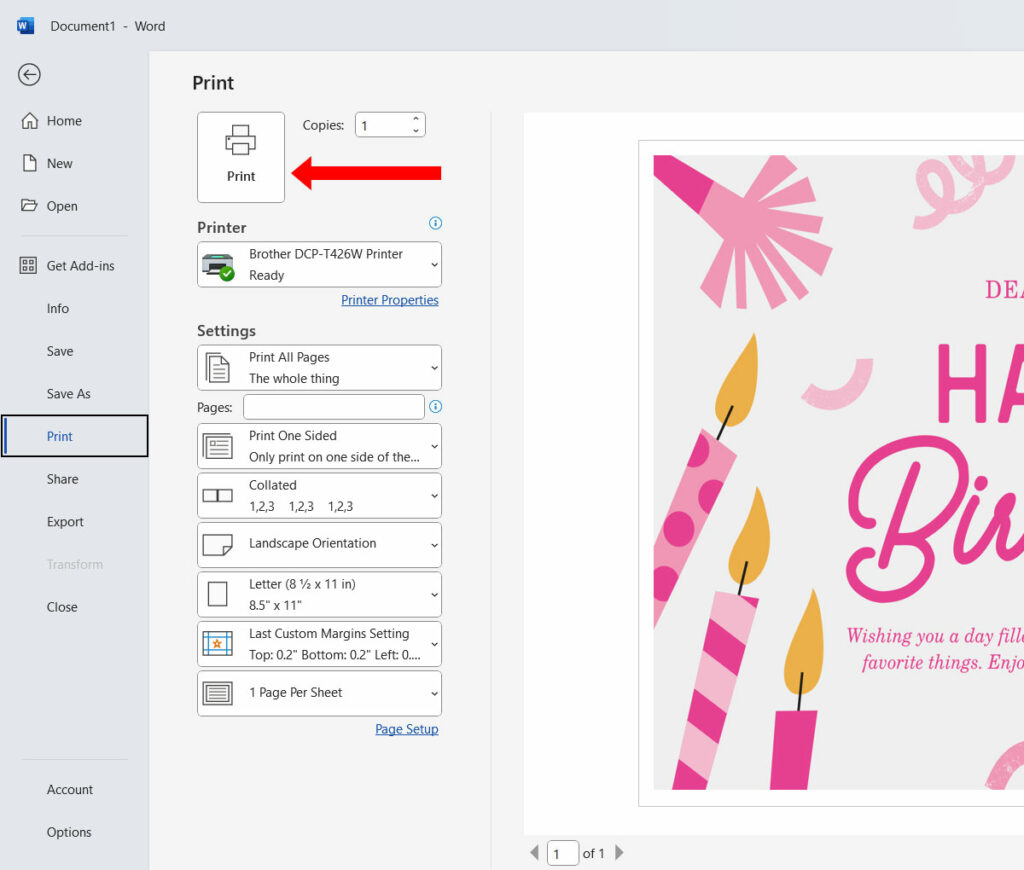1024x870 pixels.
Task: Open a document via the Open folder icon
Action: pyautogui.click(x=31, y=206)
